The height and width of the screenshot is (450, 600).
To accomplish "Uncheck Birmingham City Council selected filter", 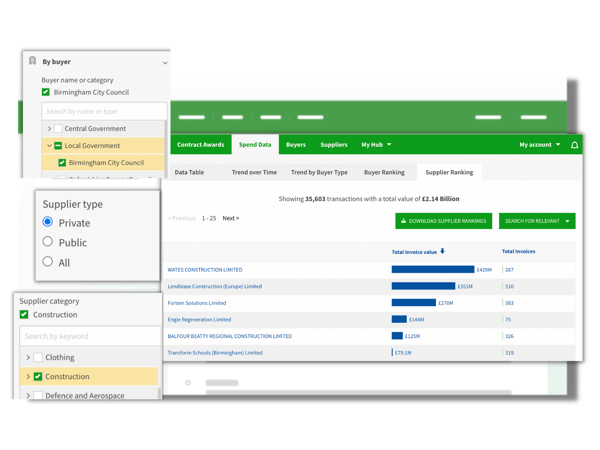I will click(46, 92).
